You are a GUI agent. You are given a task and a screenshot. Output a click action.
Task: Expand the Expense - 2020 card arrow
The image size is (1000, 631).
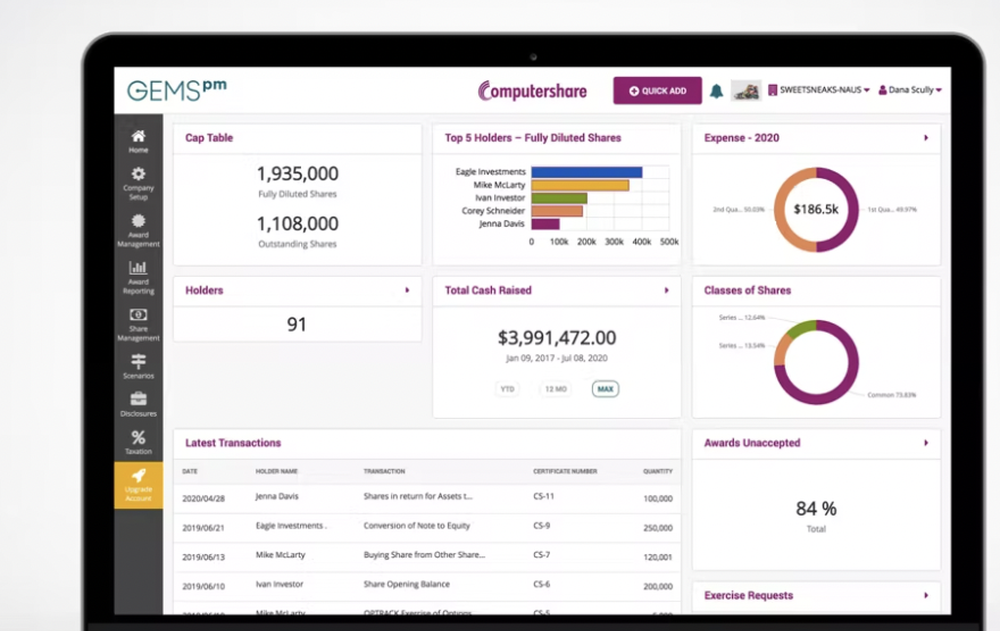point(926,138)
